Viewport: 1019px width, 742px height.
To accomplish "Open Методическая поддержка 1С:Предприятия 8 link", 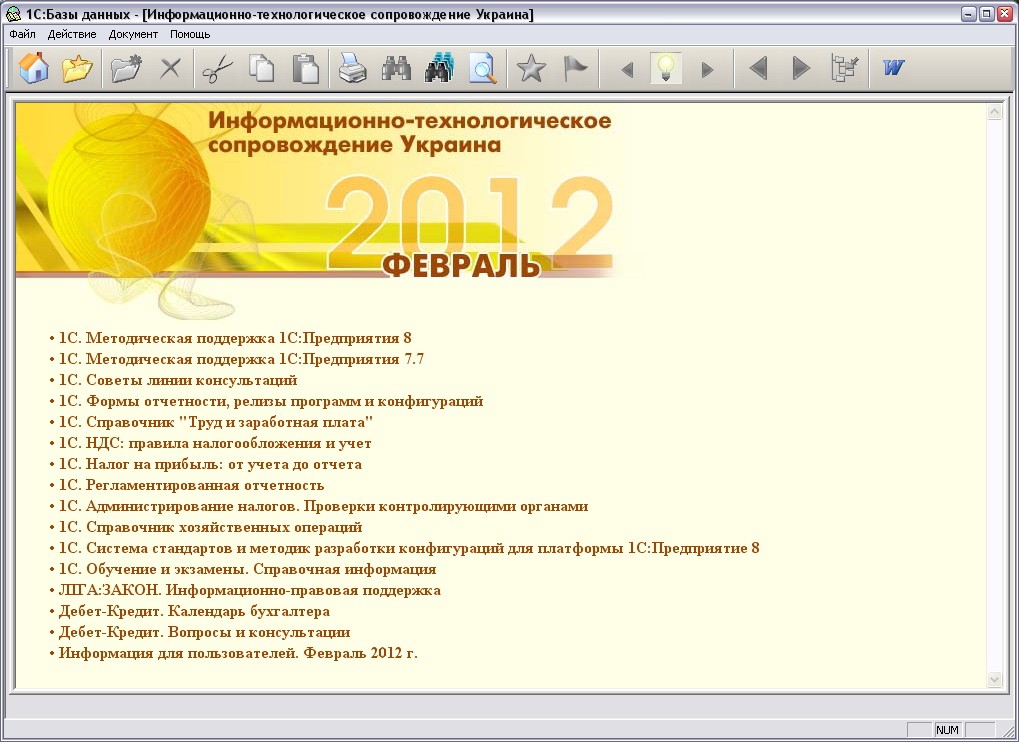I will pyautogui.click(x=235, y=338).
